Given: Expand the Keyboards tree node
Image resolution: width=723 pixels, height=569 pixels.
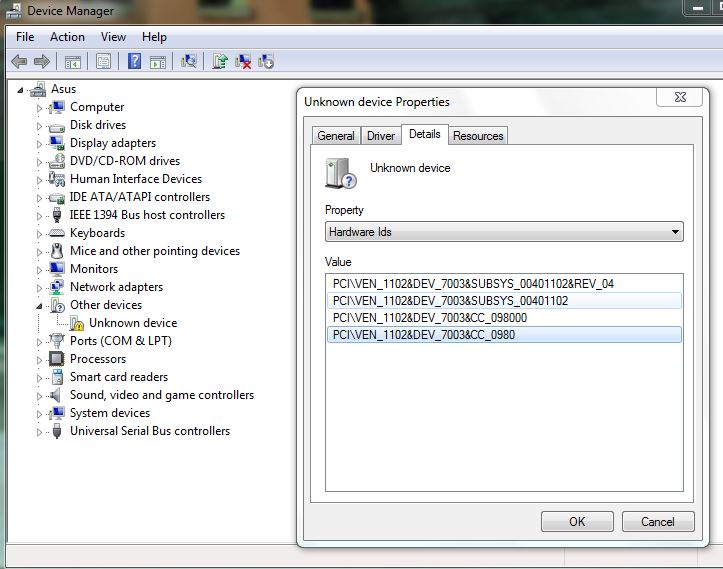Looking at the screenshot, I should 39,234.
